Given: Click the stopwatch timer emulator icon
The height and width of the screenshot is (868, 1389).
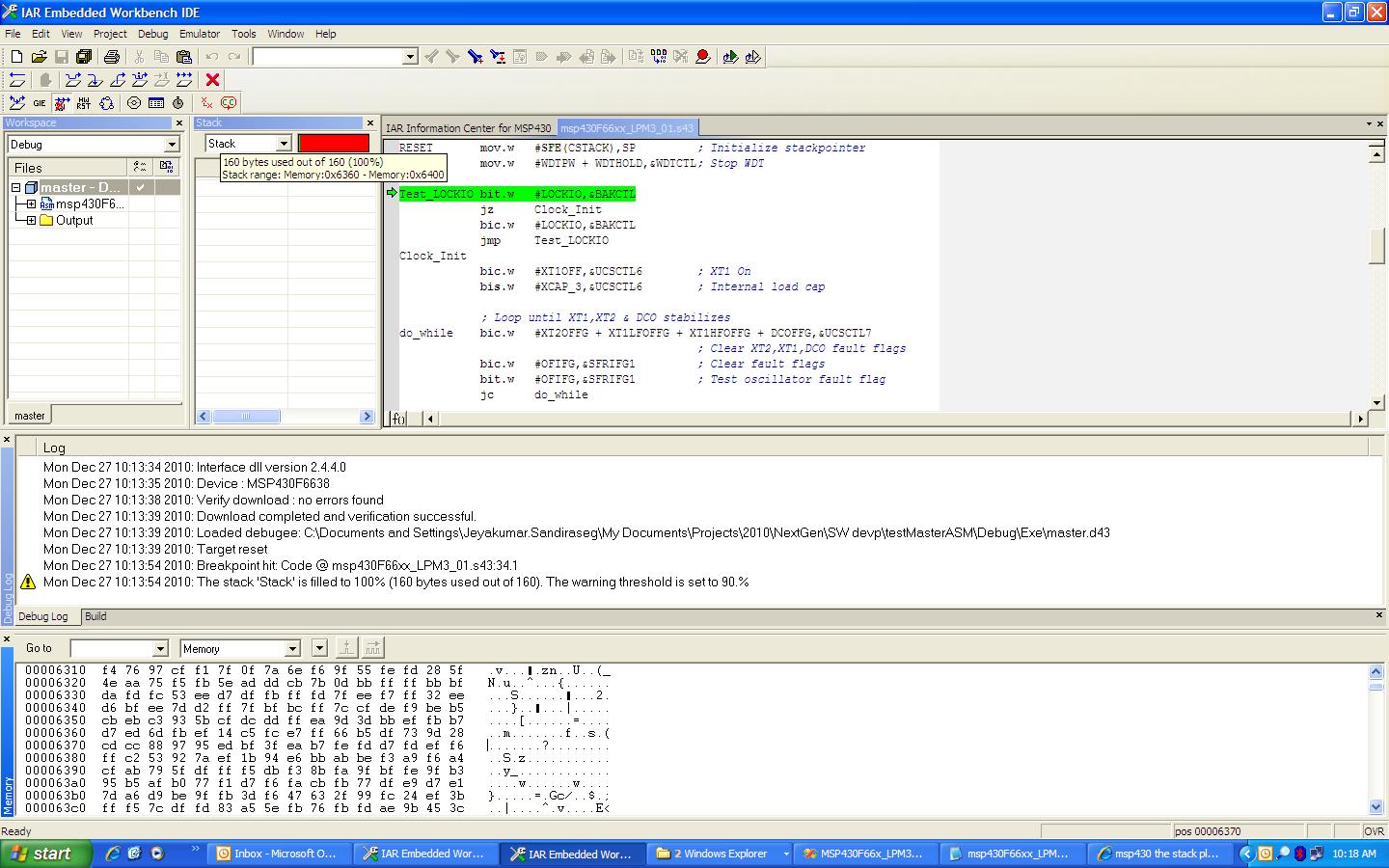Looking at the screenshot, I should point(177,103).
